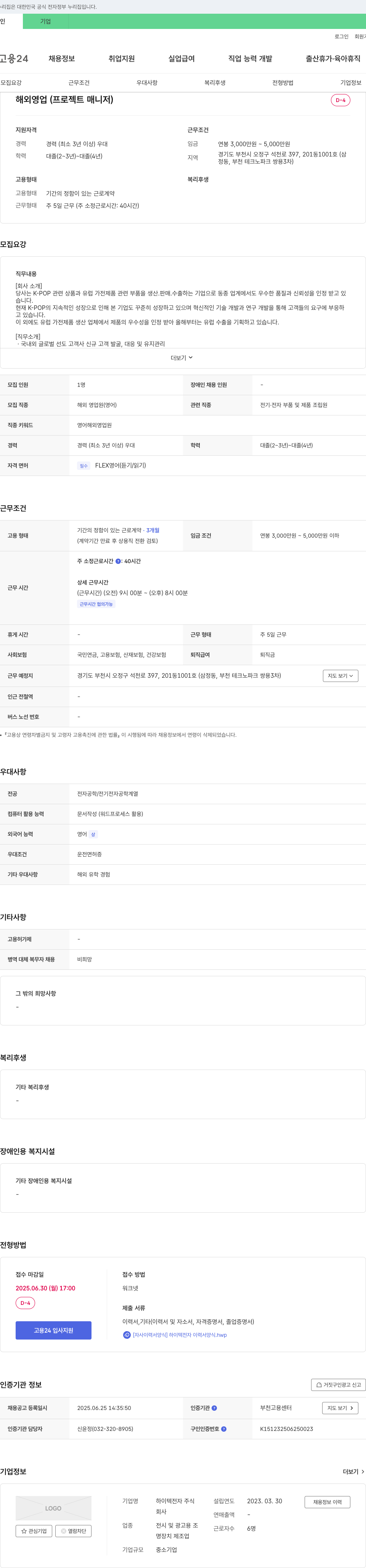
Task: Jump to the 전형방법 section tab
Action: [x=283, y=83]
